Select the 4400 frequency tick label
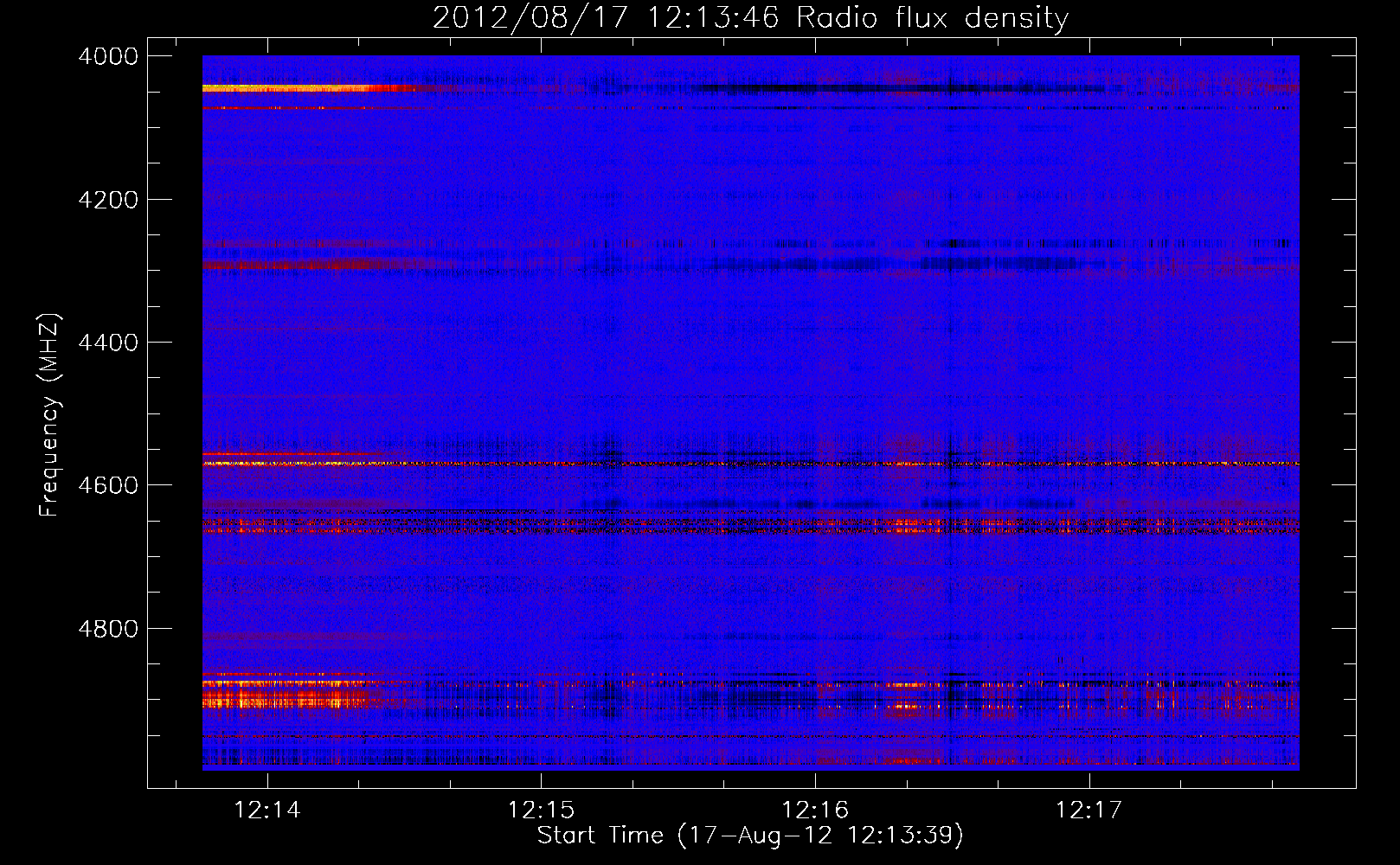 (108, 343)
